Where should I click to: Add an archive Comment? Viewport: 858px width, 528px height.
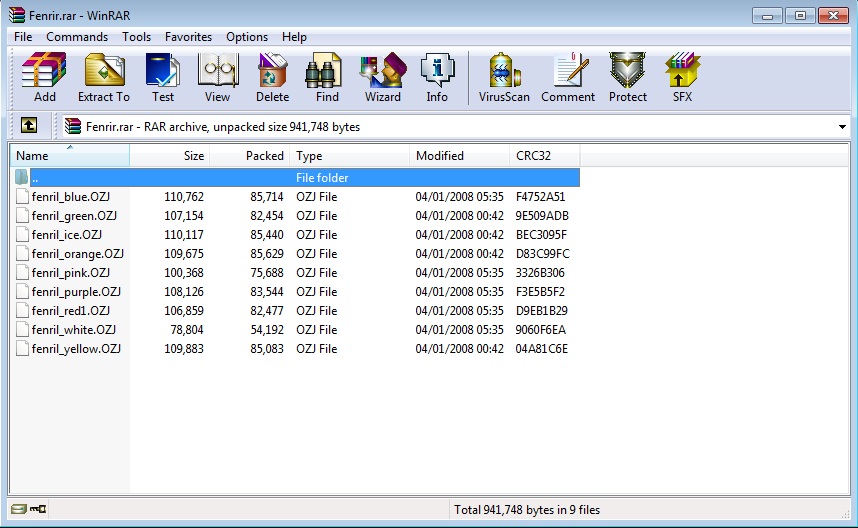[568, 77]
